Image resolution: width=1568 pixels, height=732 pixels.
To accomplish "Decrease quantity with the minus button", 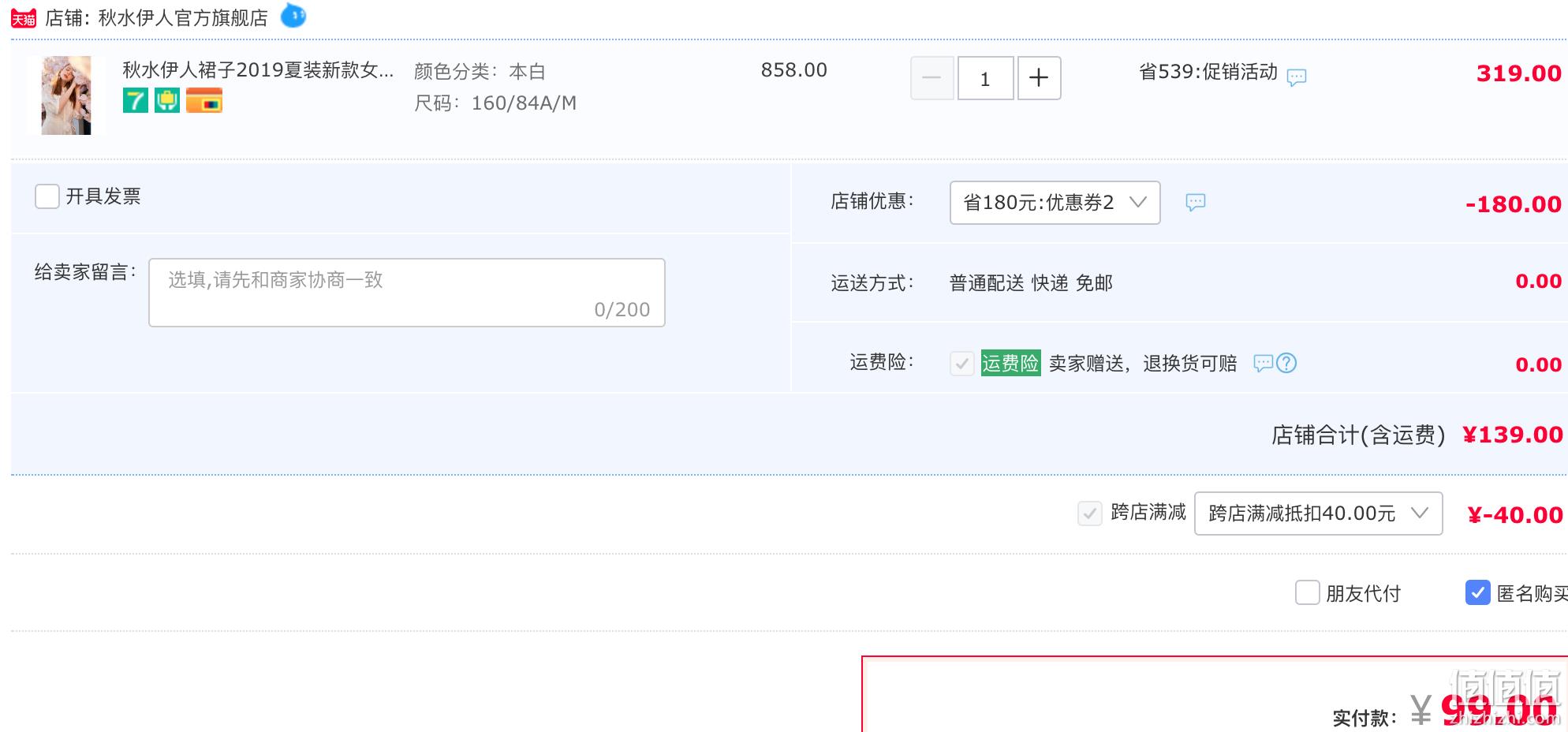I will (932, 78).
